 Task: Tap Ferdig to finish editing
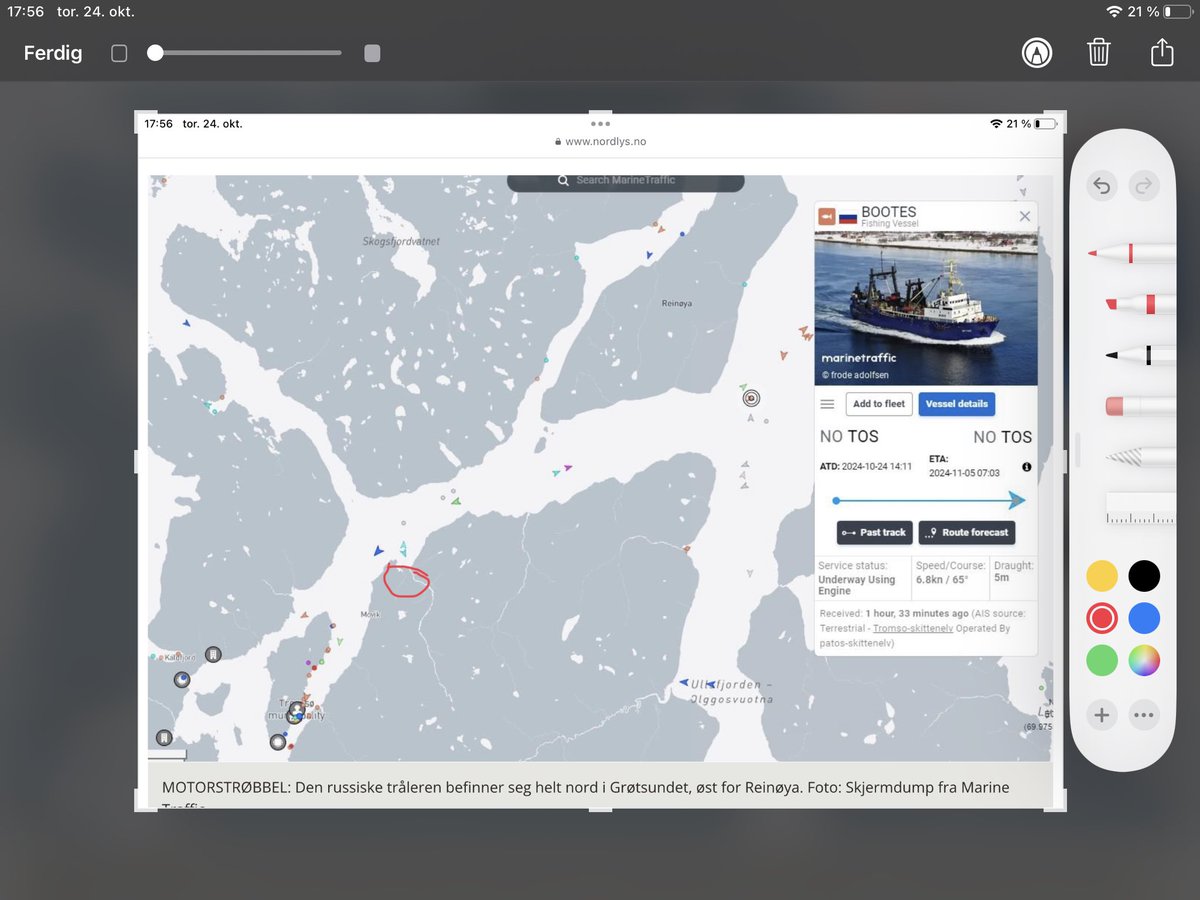pyautogui.click(x=53, y=53)
